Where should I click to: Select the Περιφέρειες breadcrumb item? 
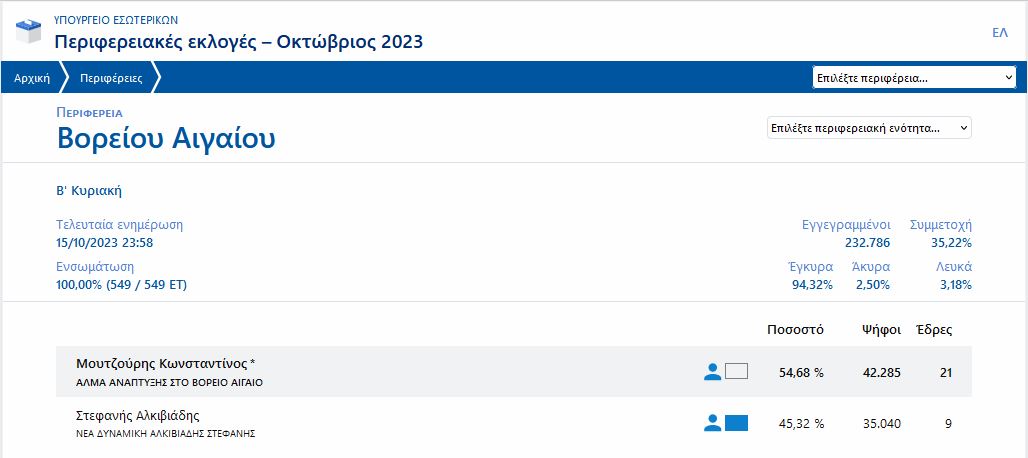(111, 78)
